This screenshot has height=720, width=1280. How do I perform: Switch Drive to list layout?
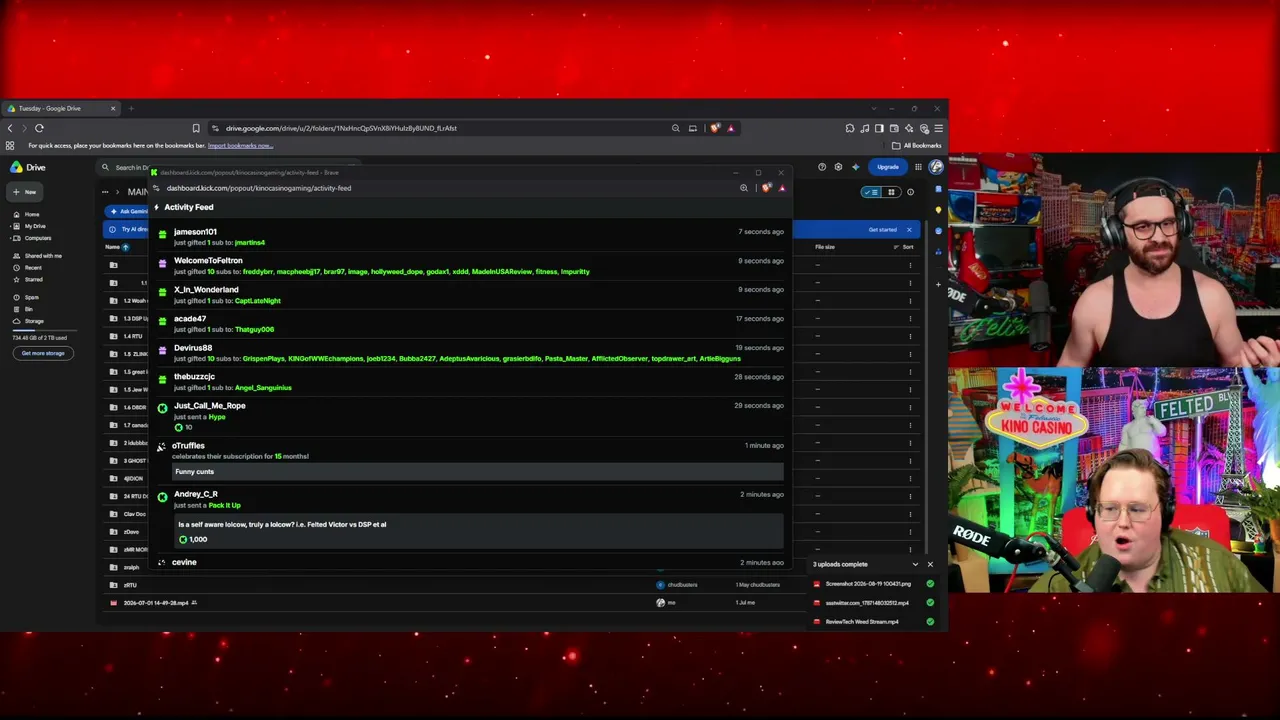coord(872,192)
